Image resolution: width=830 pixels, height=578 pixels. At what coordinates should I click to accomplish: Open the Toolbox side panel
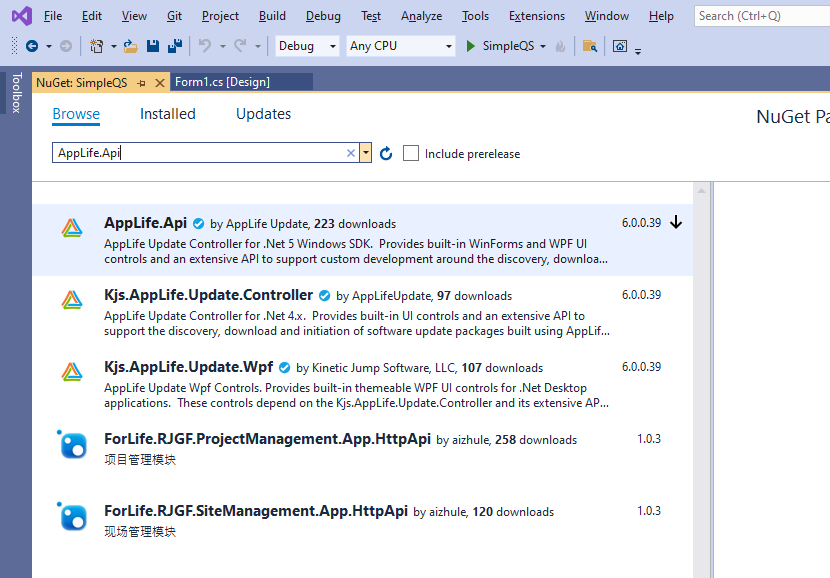tap(16, 93)
